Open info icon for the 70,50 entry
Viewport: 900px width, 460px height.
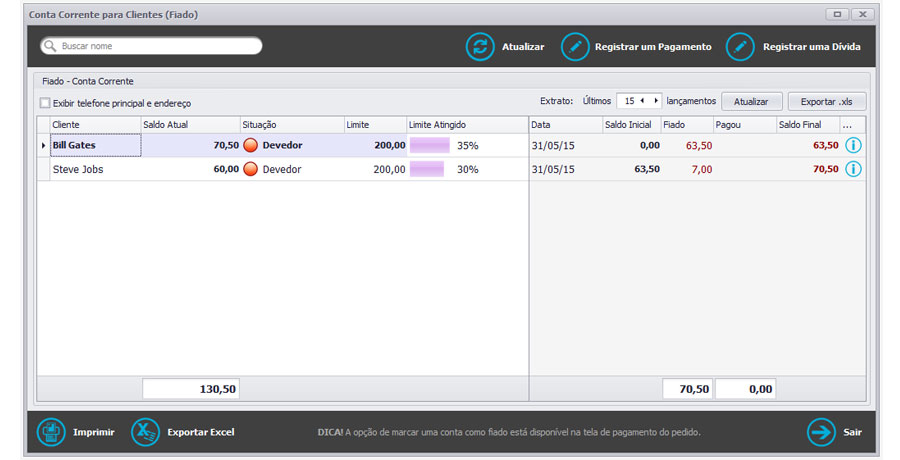[x=853, y=169]
